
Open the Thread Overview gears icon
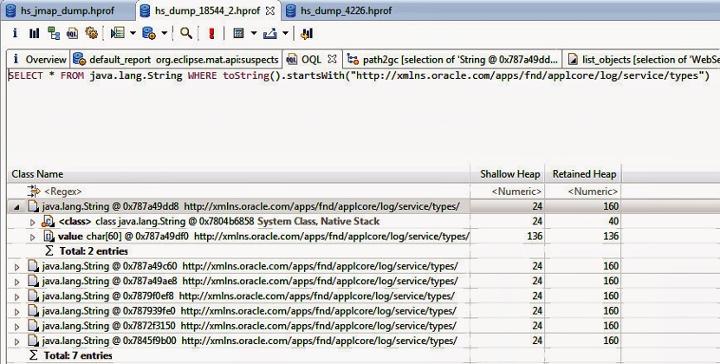(x=91, y=33)
